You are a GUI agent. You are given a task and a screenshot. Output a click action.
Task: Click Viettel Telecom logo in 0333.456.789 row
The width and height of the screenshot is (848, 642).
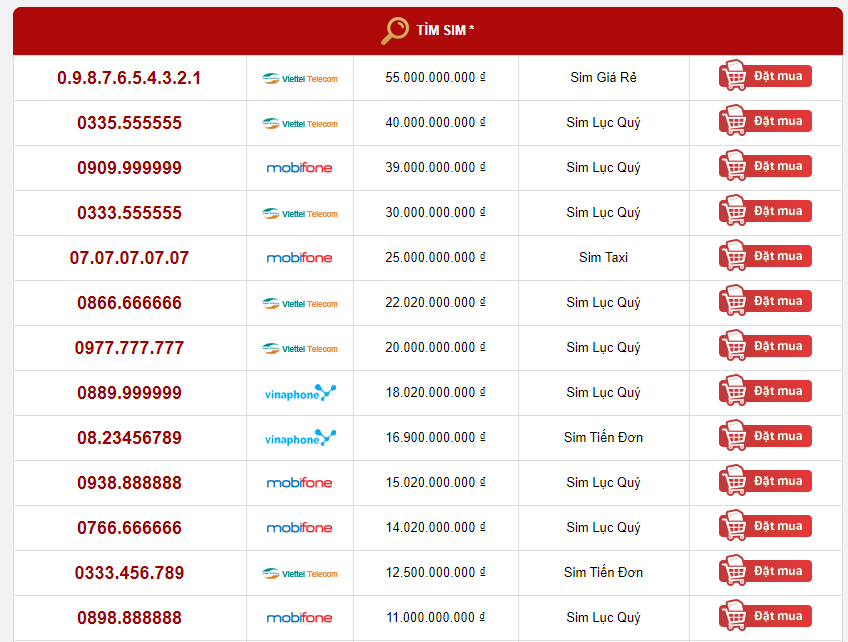click(x=300, y=573)
